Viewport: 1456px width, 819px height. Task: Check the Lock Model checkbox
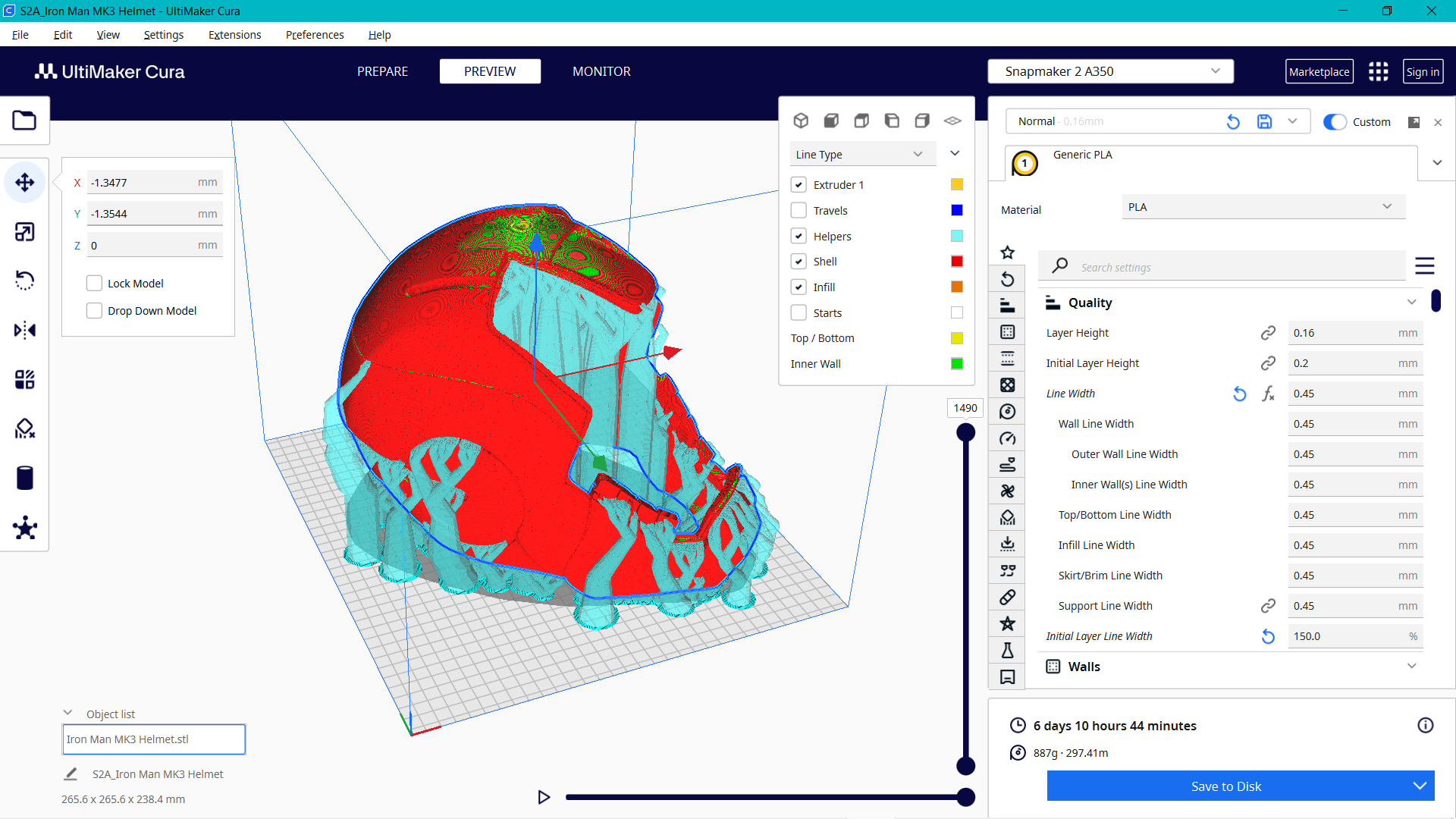(x=94, y=282)
